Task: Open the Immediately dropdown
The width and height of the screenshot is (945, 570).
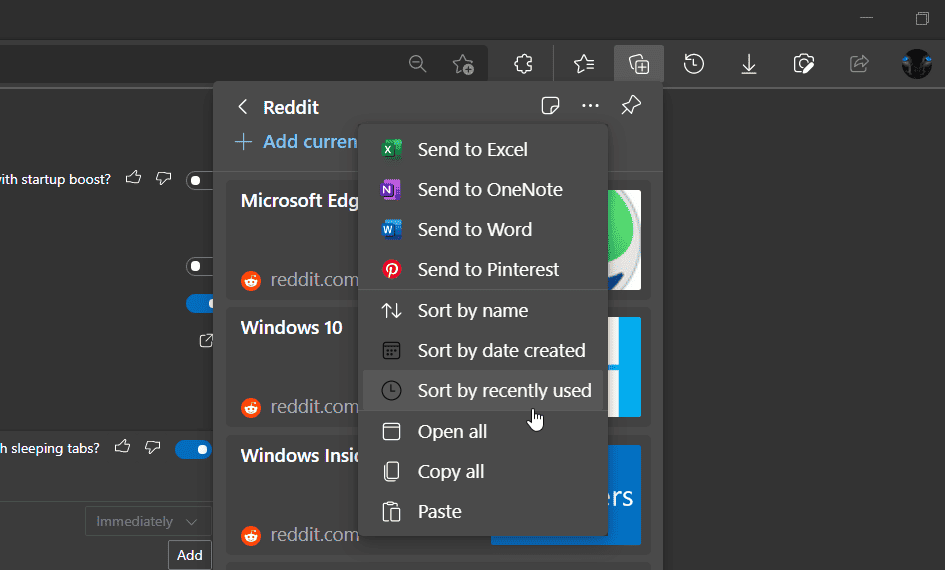Action: 148,521
